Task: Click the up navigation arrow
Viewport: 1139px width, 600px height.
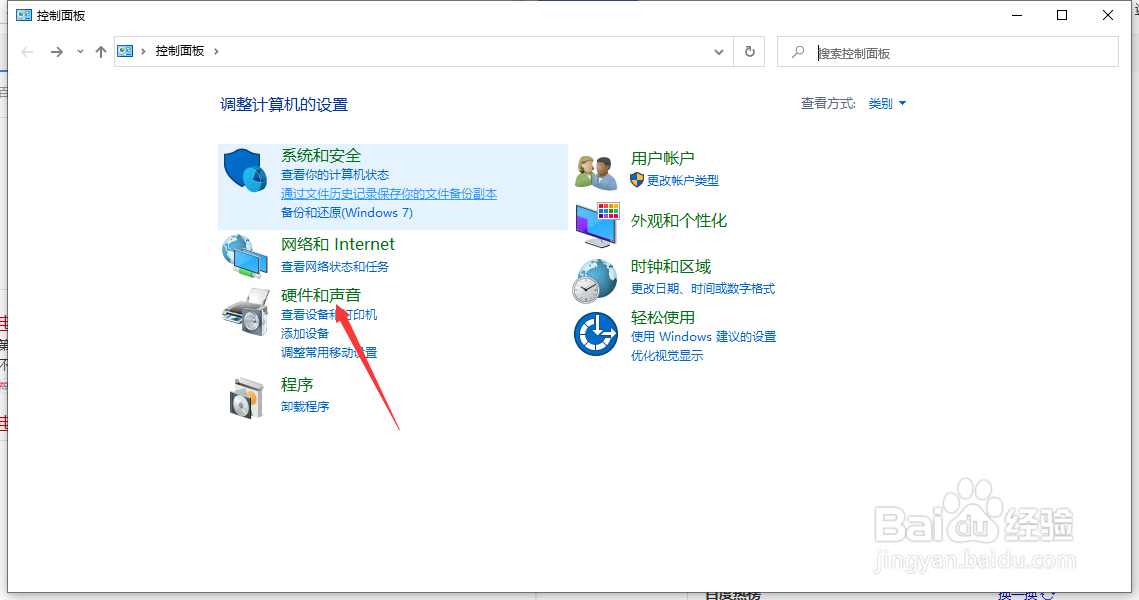Action: [100, 51]
